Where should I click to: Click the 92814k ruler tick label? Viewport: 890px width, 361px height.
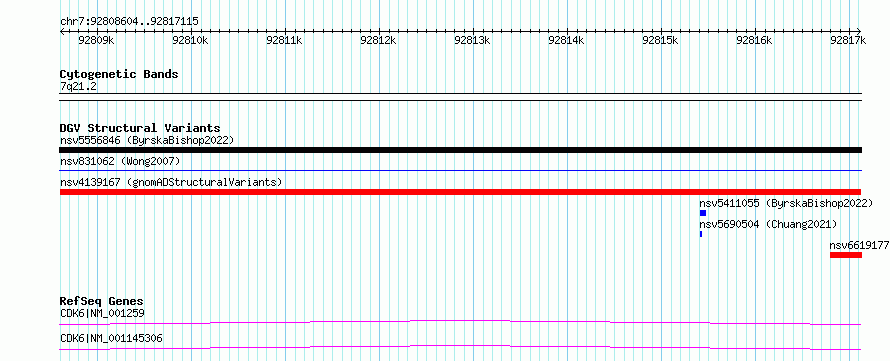tap(566, 40)
